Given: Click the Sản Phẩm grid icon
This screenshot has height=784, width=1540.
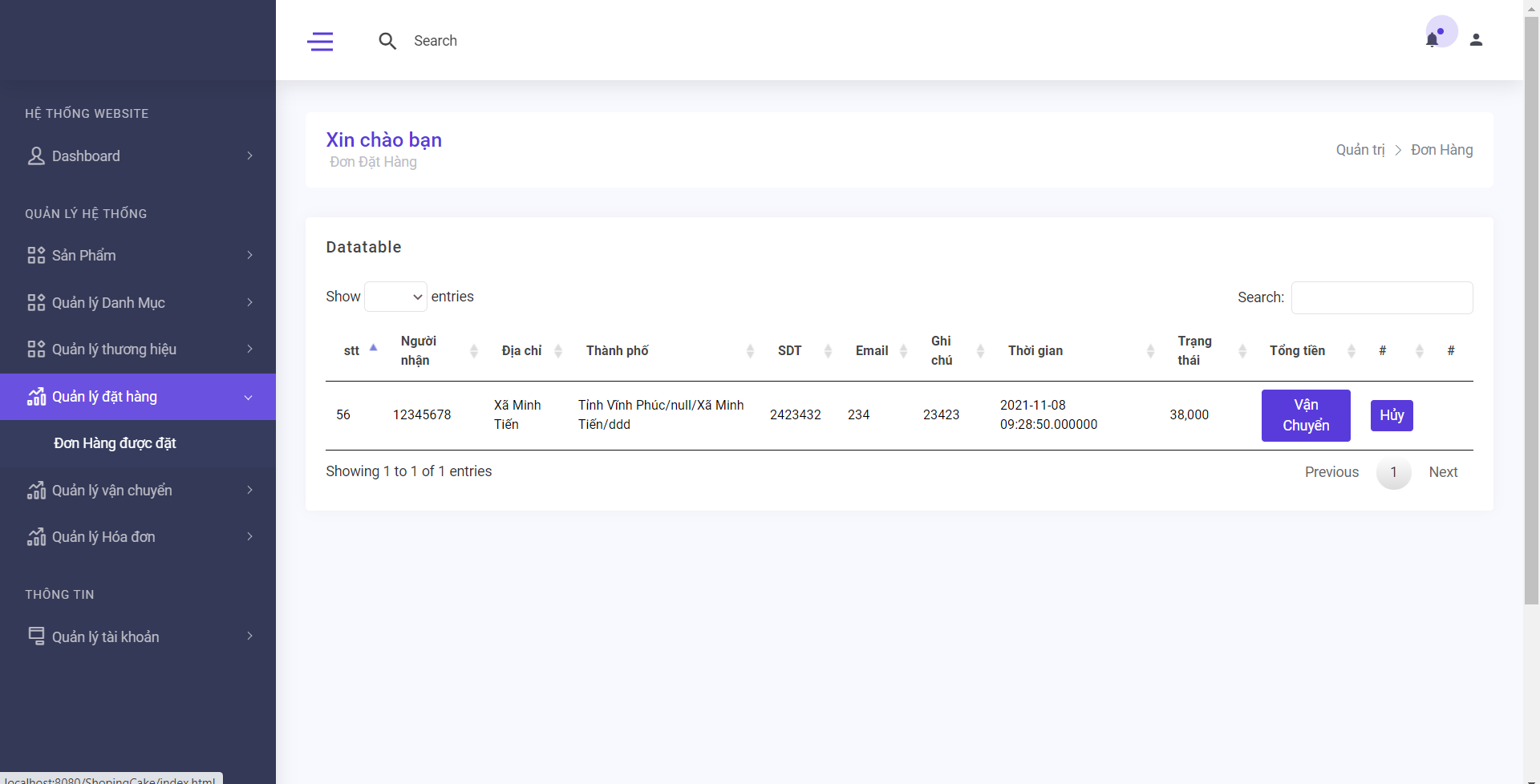Looking at the screenshot, I should 36,255.
